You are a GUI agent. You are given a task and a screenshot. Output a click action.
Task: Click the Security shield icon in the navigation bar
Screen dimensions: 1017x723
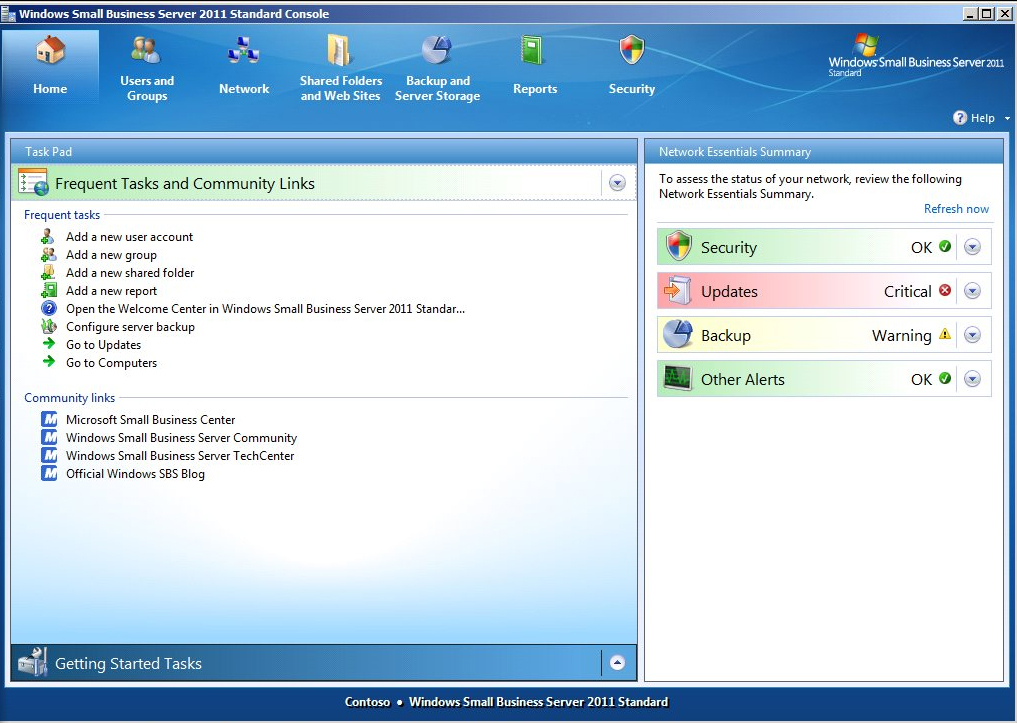[x=632, y=50]
